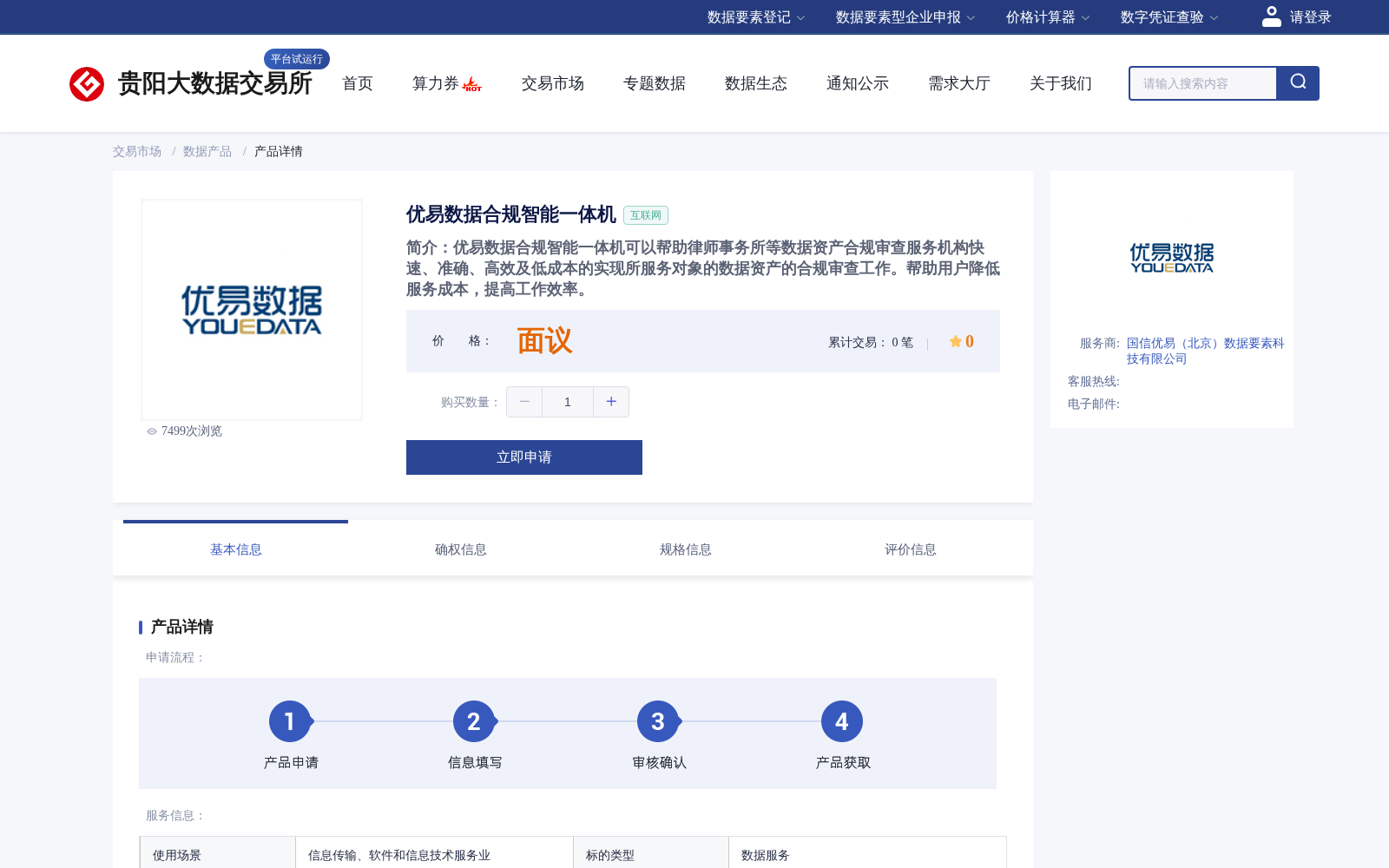The width and height of the screenshot is (1389, 868).
Task: Open 交易市场 in navigation bar
Action: click(x=553, y=83)
